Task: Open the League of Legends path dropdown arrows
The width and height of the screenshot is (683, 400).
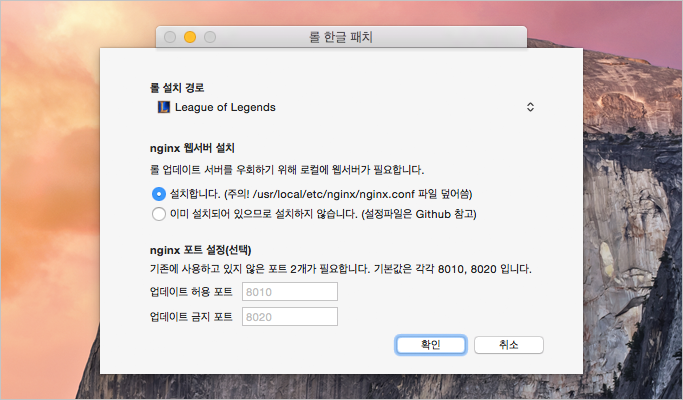Action: pos(530,107)
